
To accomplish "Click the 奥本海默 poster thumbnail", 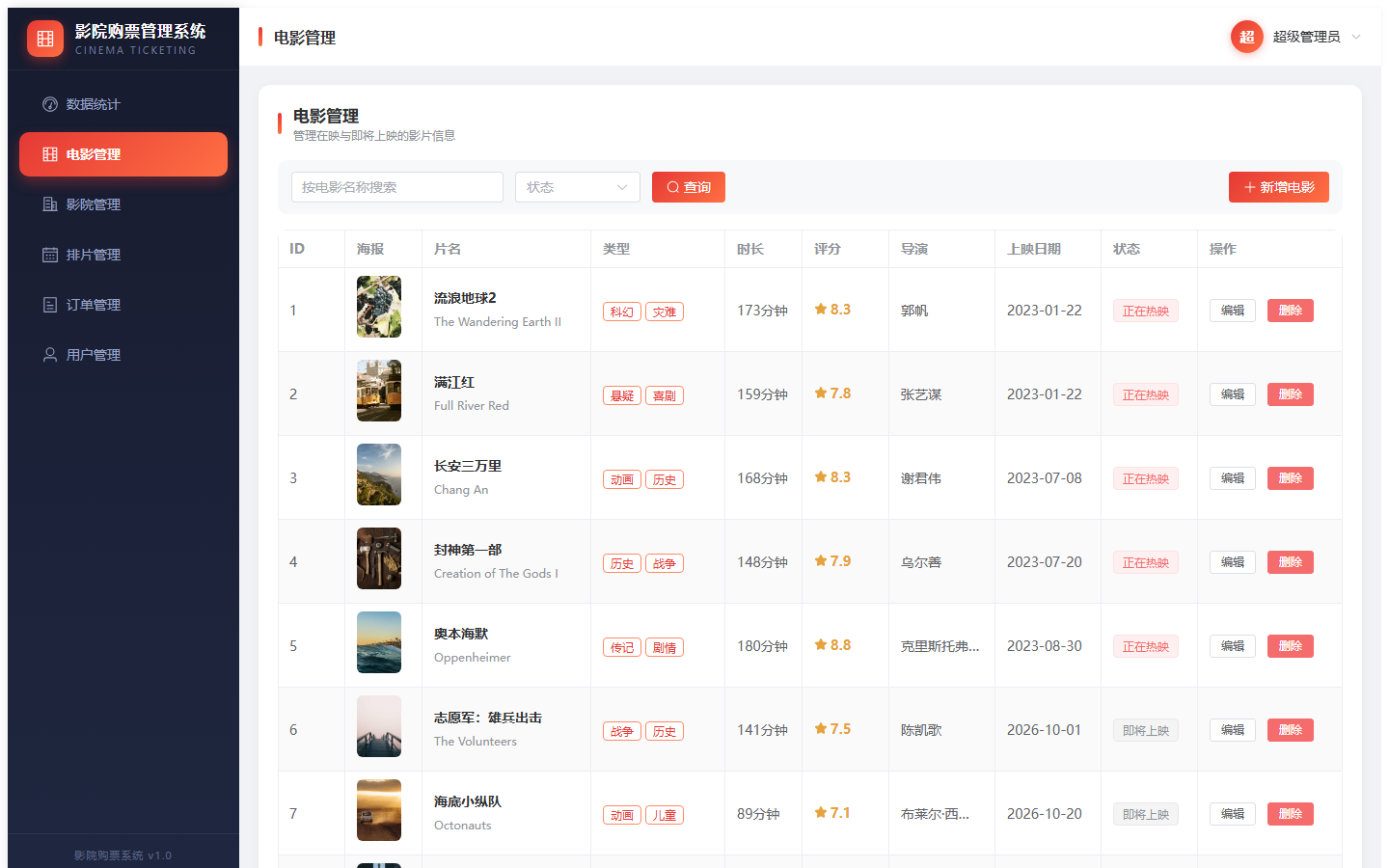I will [x=379, y=642].
